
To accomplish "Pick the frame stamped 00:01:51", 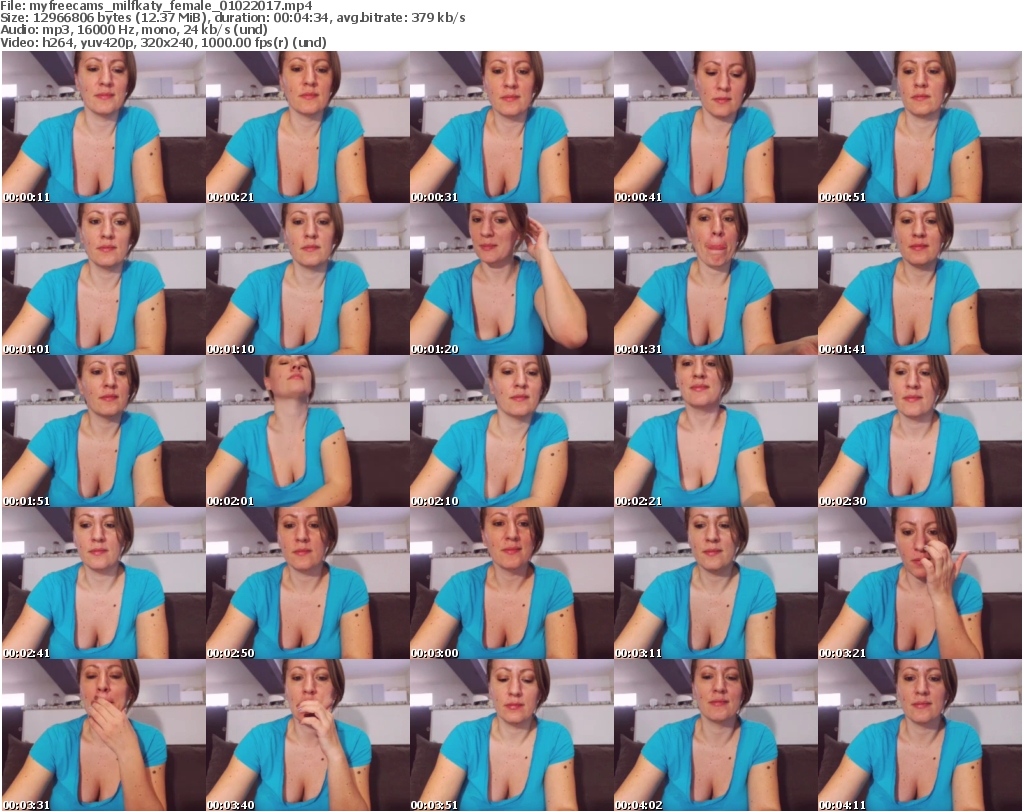I will [x=103, y=432].
